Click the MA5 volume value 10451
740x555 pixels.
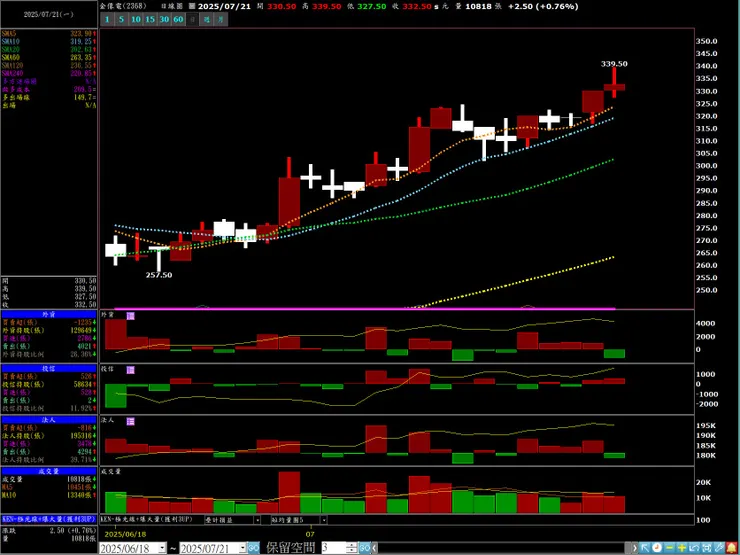[x=80, y=488]
